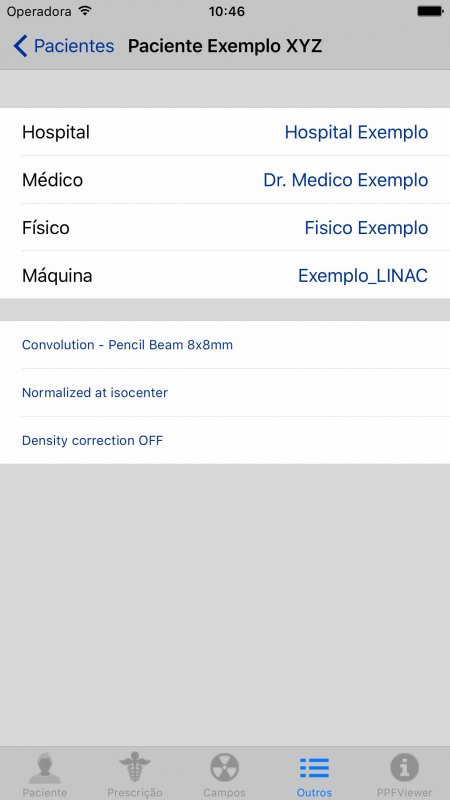This screenshot has width=450, height=800.
Task: Tap the Fisico Exemplo value
Action: 366,228
